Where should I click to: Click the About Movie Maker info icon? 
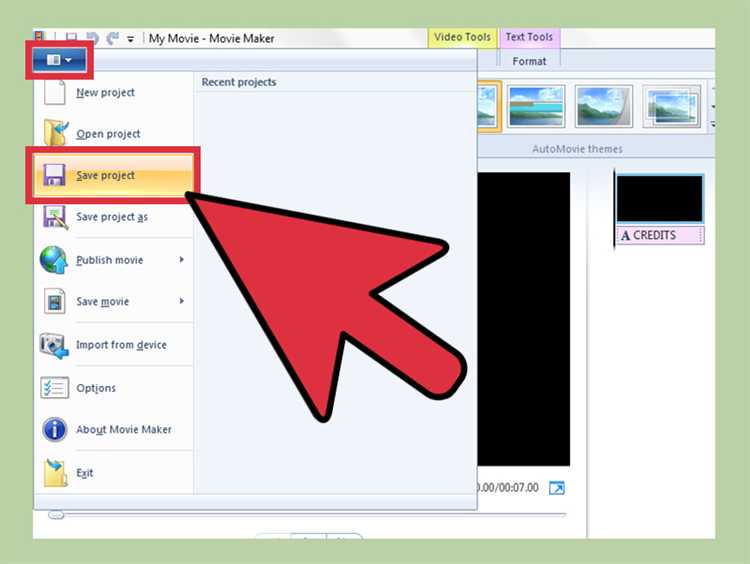click(55, 429)
